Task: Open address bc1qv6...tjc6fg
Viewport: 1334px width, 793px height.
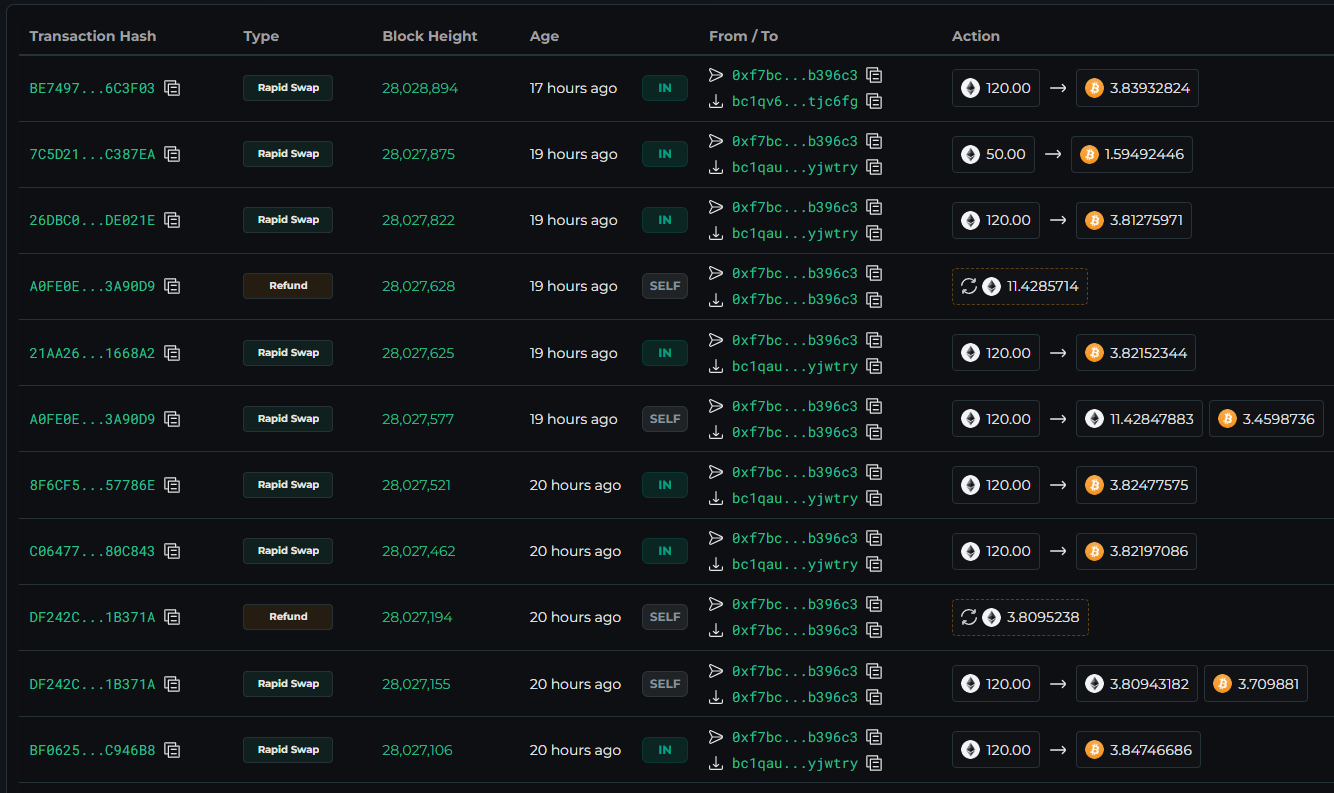Action: [x=795, y=101]
